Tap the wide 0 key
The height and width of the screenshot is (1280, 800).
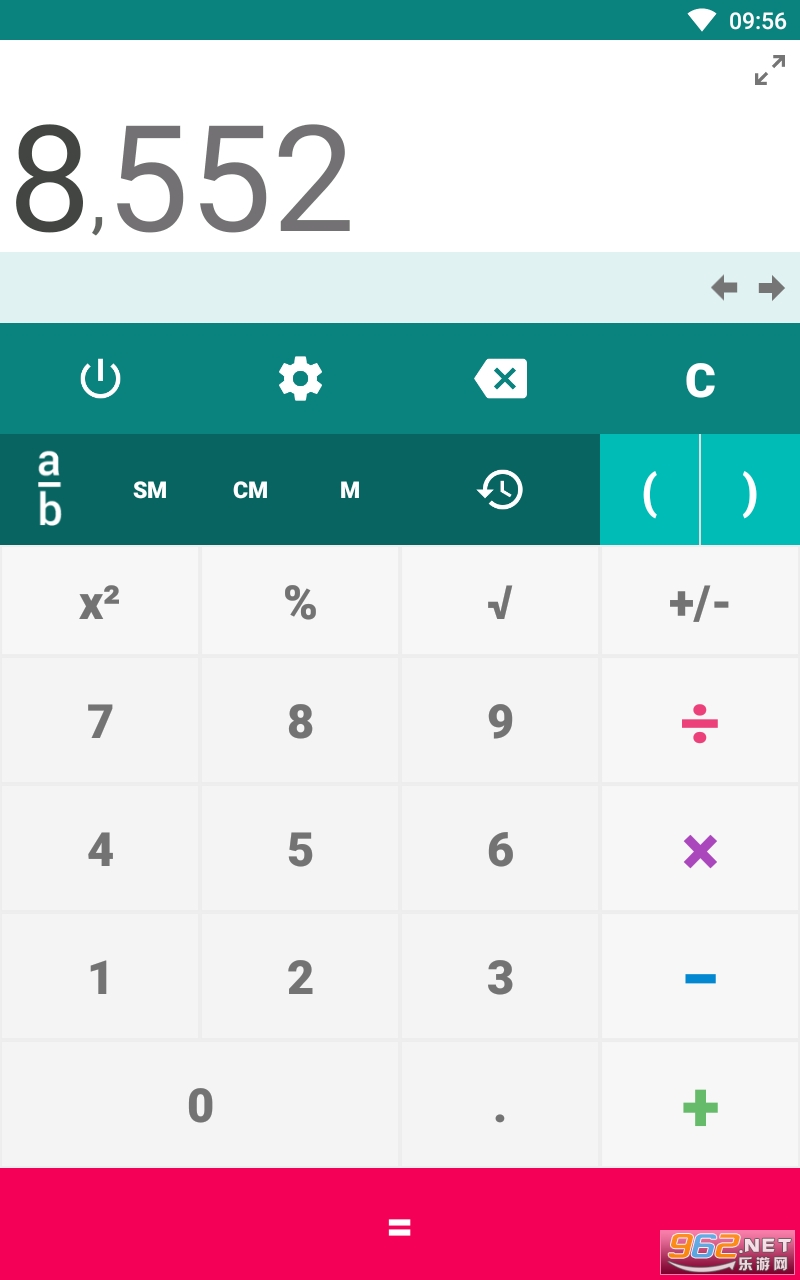200,1105
